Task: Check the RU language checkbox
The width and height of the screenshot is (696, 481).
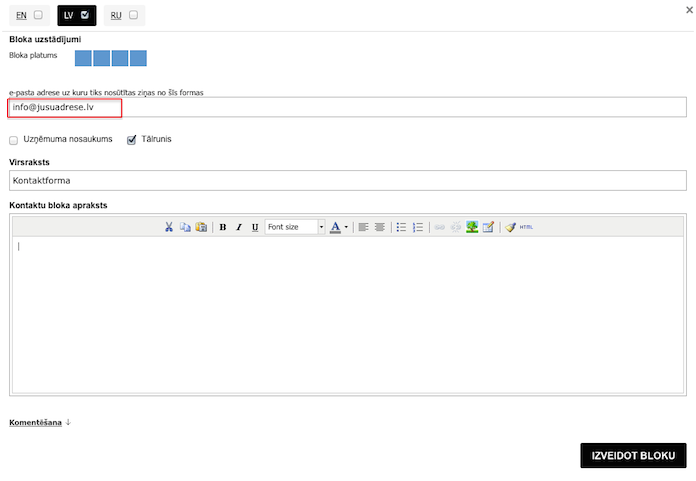Action: click(x=133, y=15)
